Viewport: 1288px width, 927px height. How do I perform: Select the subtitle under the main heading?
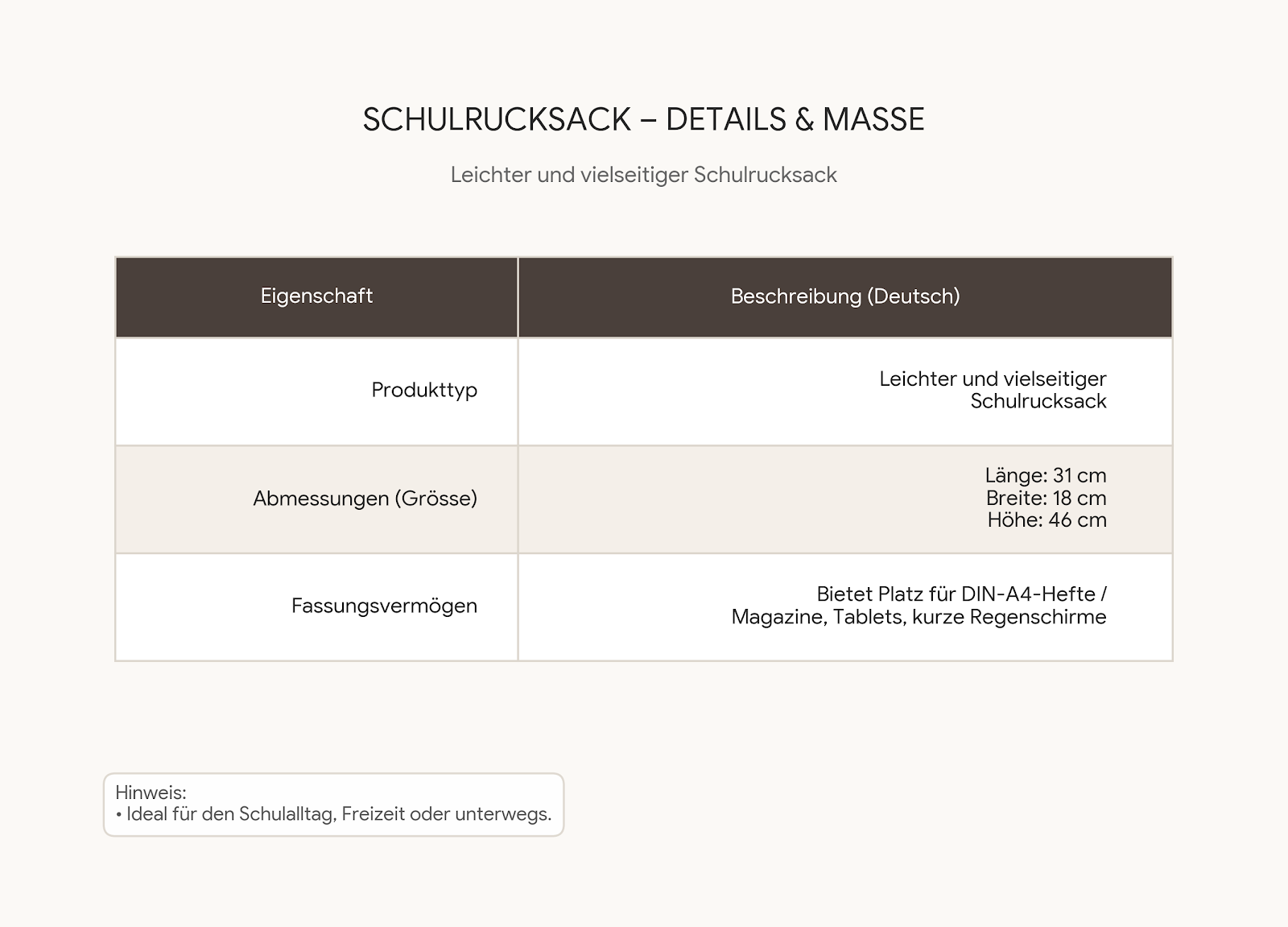pos(644,175)
